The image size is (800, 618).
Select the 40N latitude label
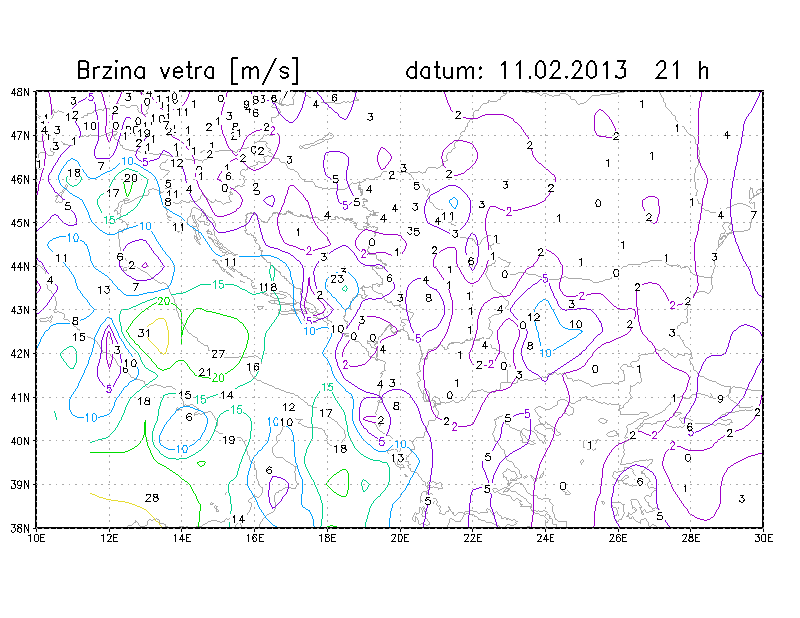pos(20,440)
